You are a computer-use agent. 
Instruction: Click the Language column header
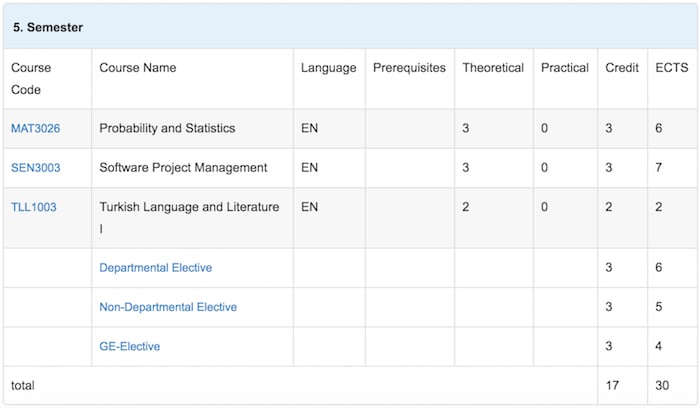pyautogui.click(x=328, y=68)
